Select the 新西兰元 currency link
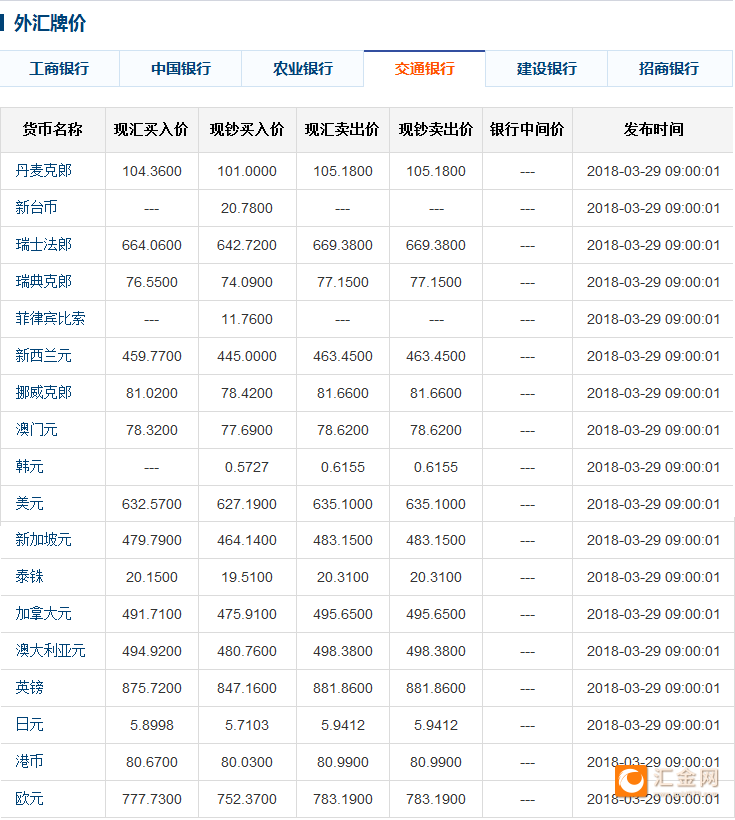The image size is (735, 820). click(43, 356)
